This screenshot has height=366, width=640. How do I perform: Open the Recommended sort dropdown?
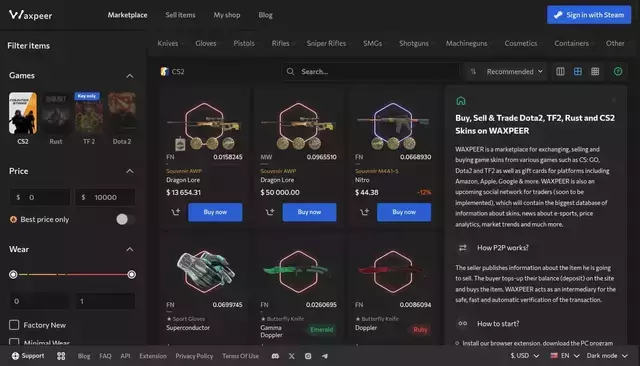(x=514, y=72)
